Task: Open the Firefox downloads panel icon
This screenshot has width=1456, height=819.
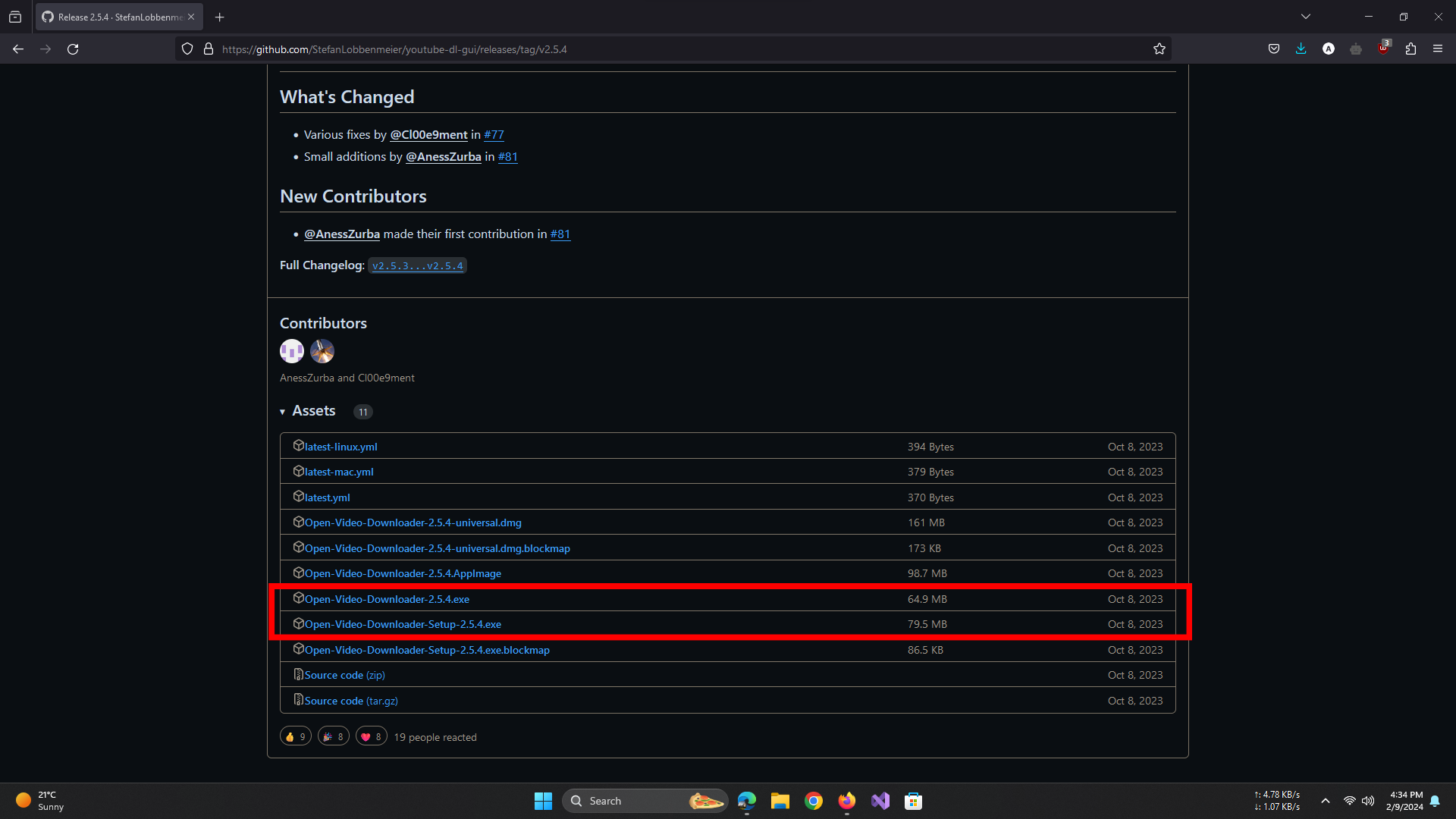Action: pyautogui.click(x=1301, y=49)
